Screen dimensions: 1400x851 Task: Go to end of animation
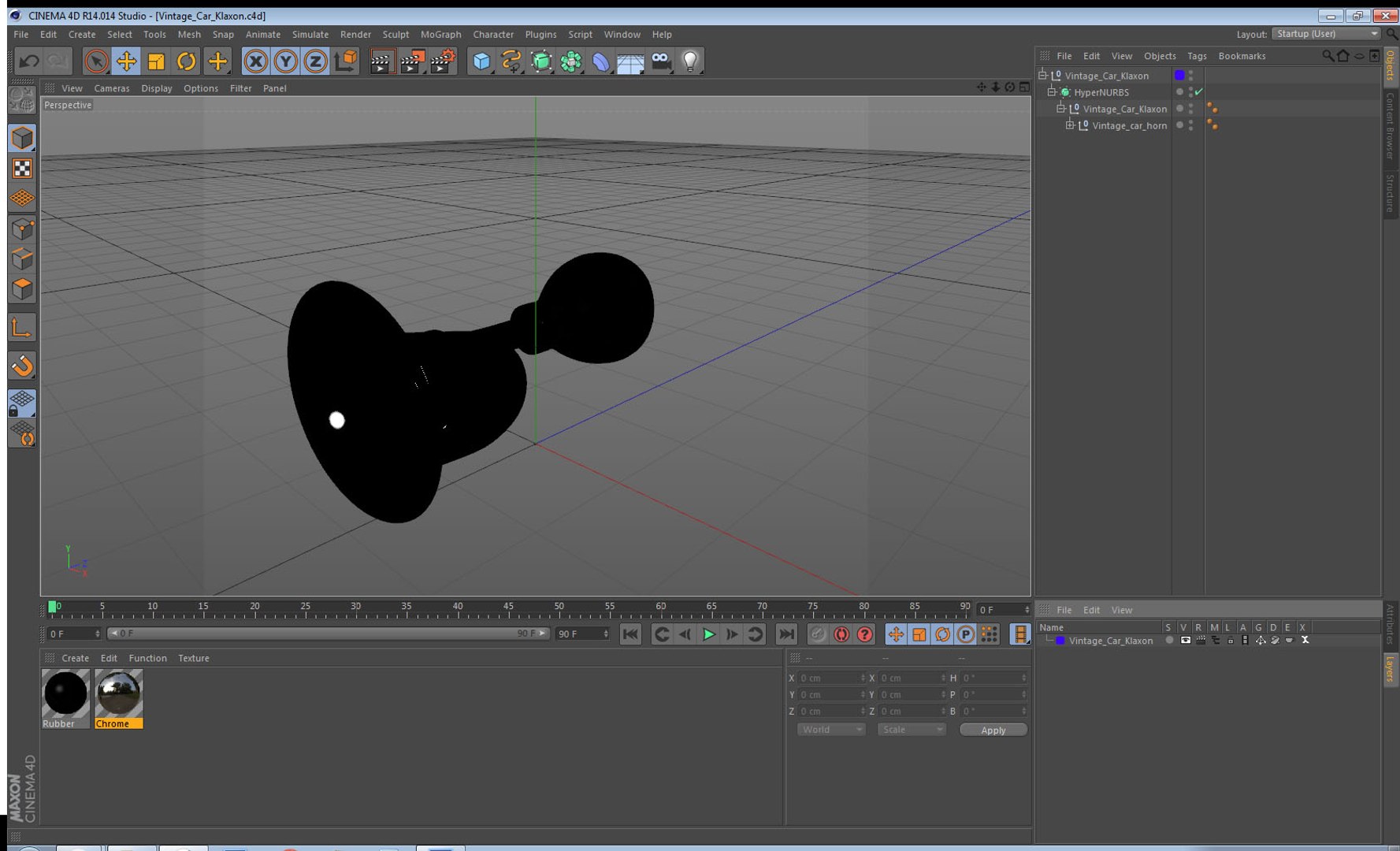pyautogui.click(x=786, y=634)
